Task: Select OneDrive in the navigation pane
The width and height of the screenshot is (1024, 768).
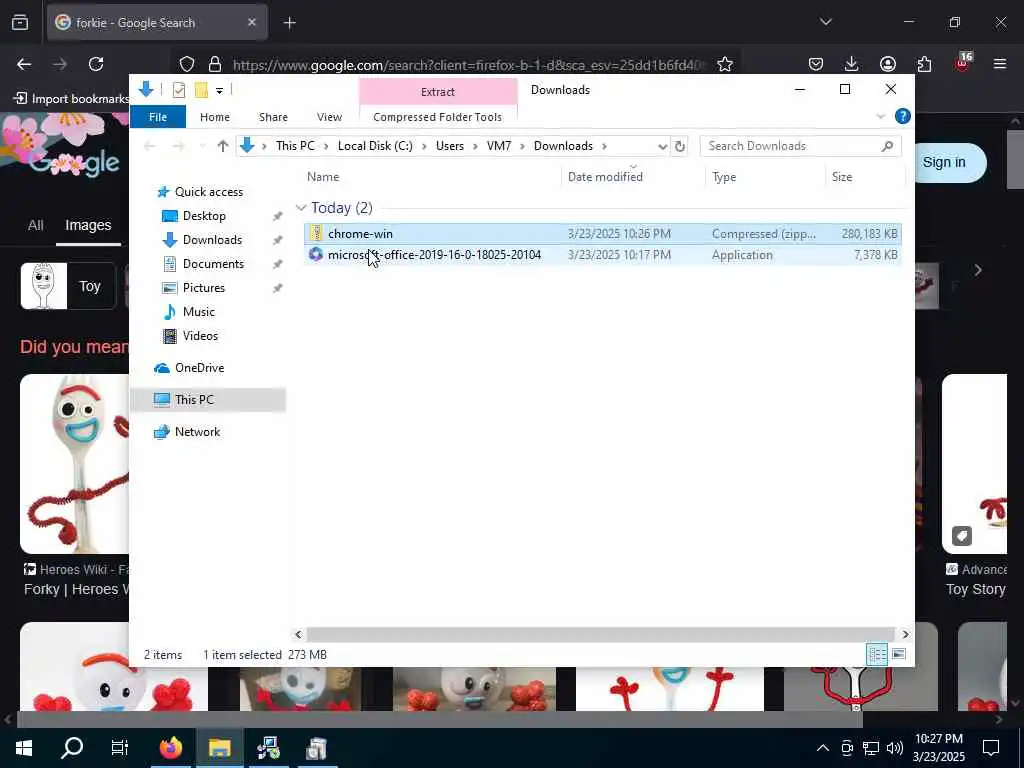Action: pyautogui.click(x=199, y=368)
